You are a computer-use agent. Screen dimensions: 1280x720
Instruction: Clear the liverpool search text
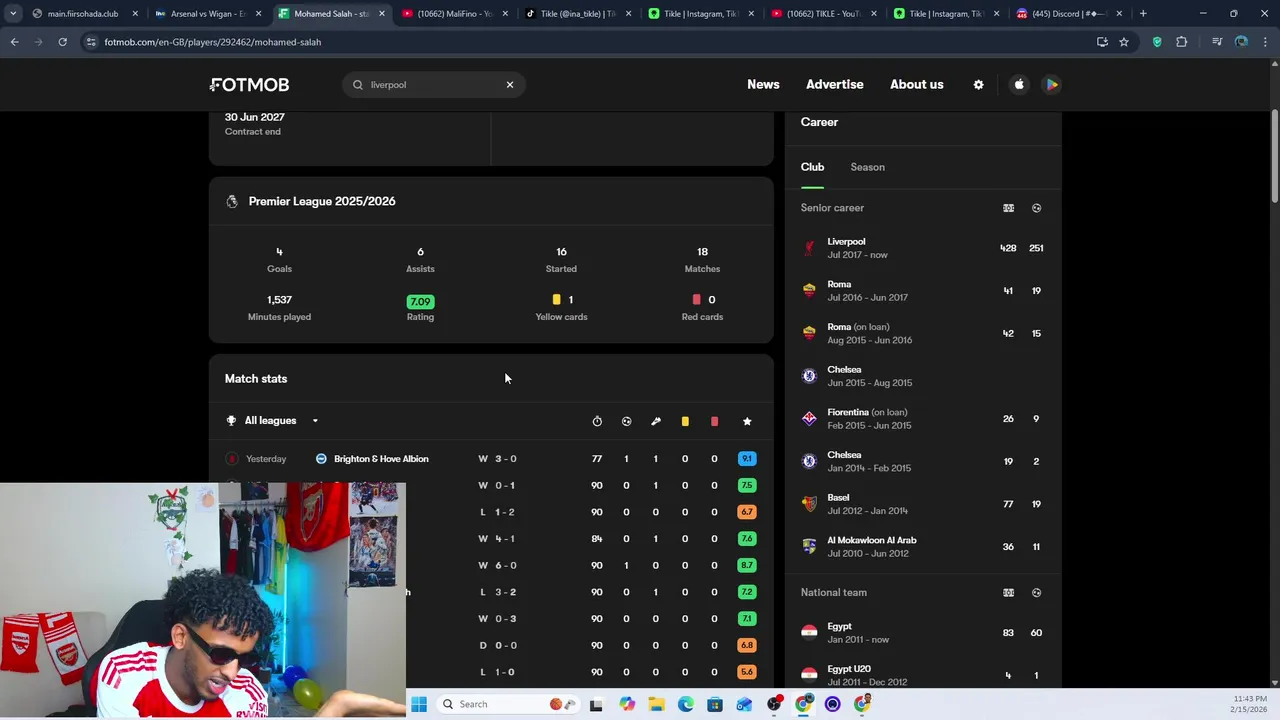pos(510,85)
